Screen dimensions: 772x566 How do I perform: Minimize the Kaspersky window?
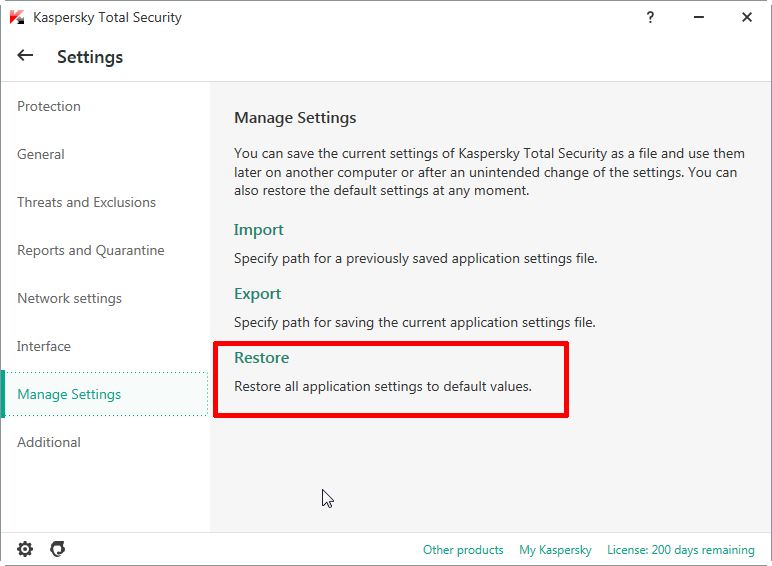point(700,17)
